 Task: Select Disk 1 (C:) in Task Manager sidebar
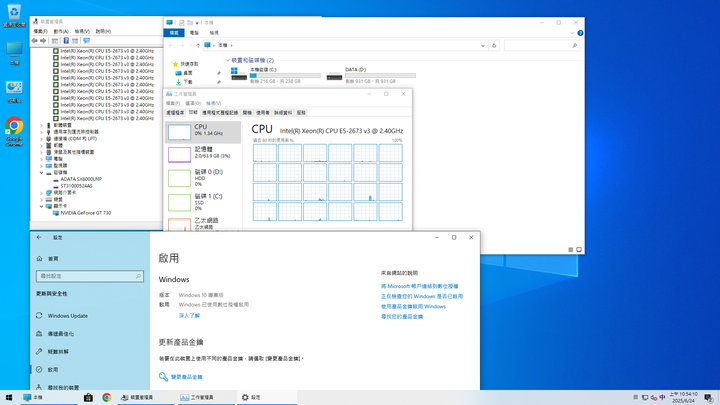[203, 202]
